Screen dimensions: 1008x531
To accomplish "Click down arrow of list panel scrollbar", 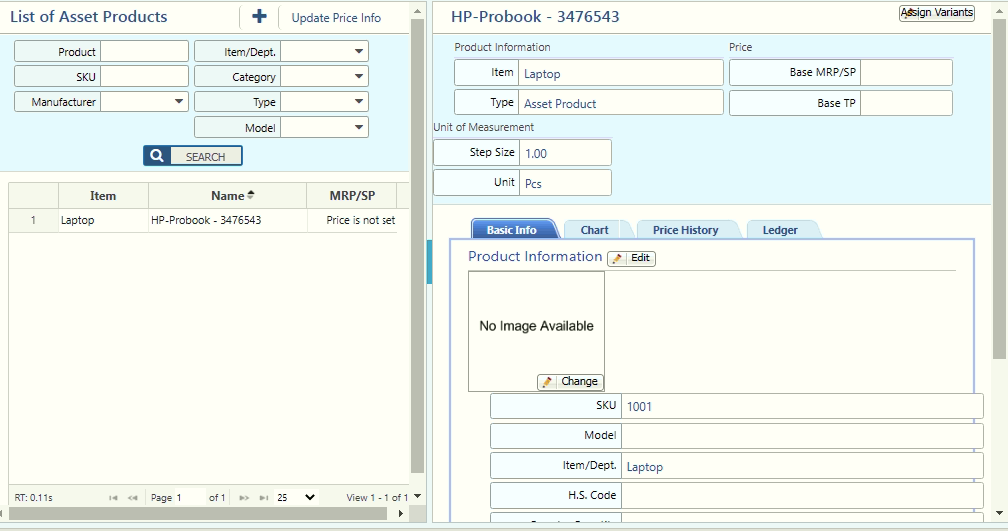I will [417, 496].
